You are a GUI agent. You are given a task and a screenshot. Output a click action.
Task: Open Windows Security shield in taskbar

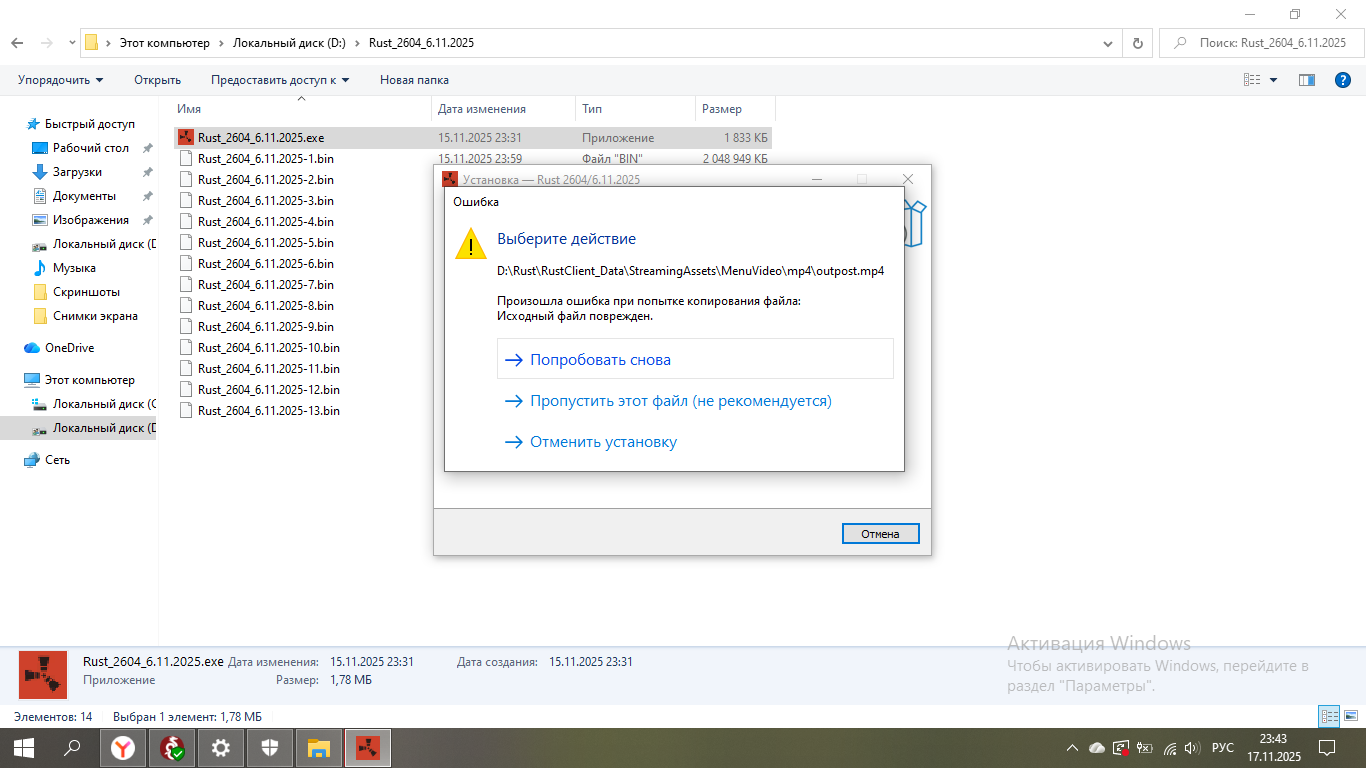[x=270, y=748]
